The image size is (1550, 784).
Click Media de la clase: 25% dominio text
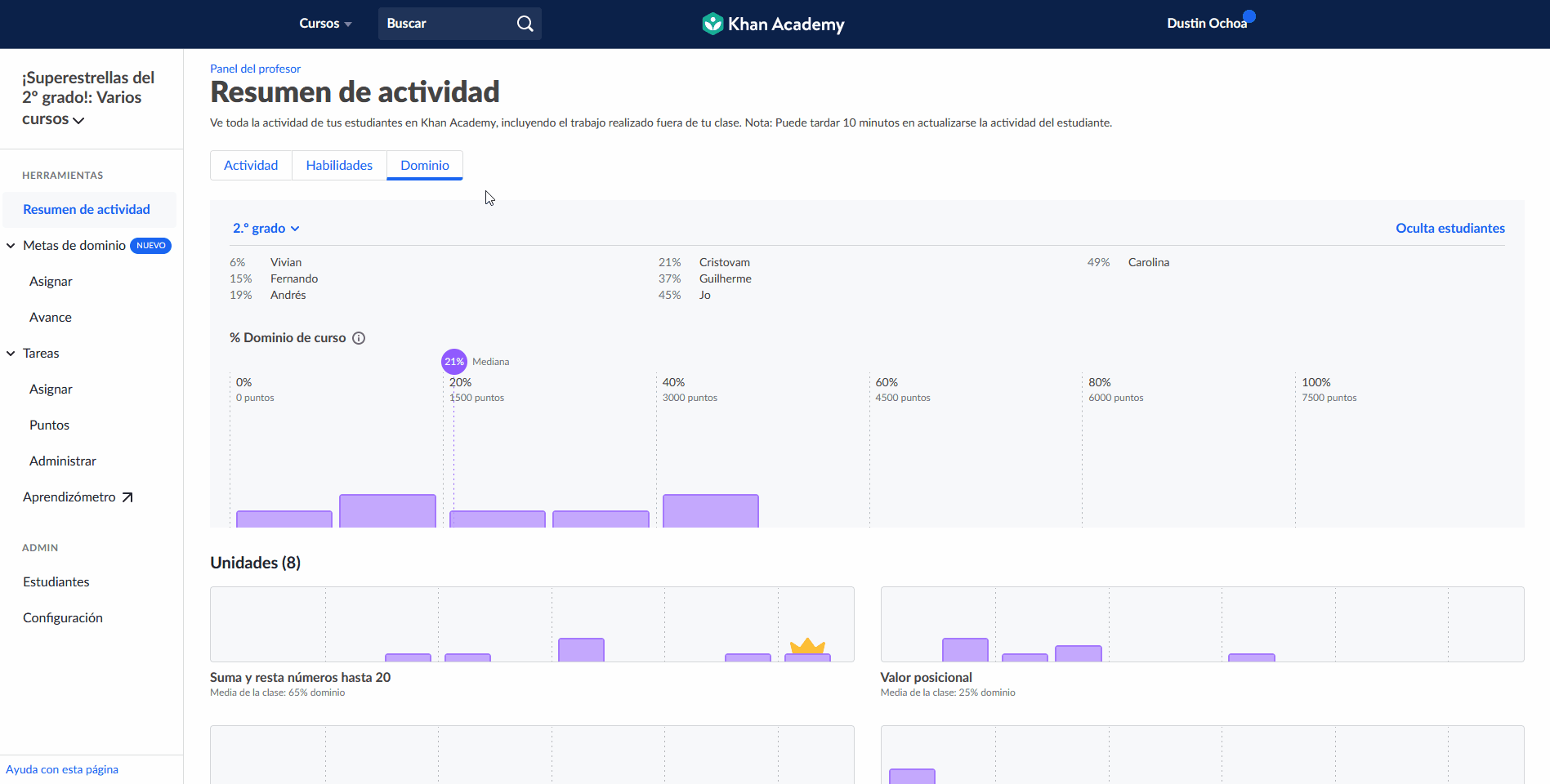tap(948, 693)
